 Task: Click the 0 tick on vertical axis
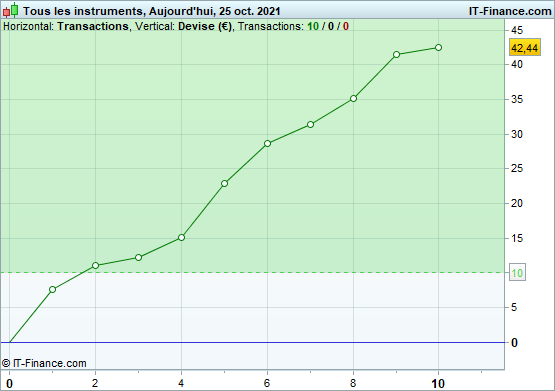click(x=514, y=343)
